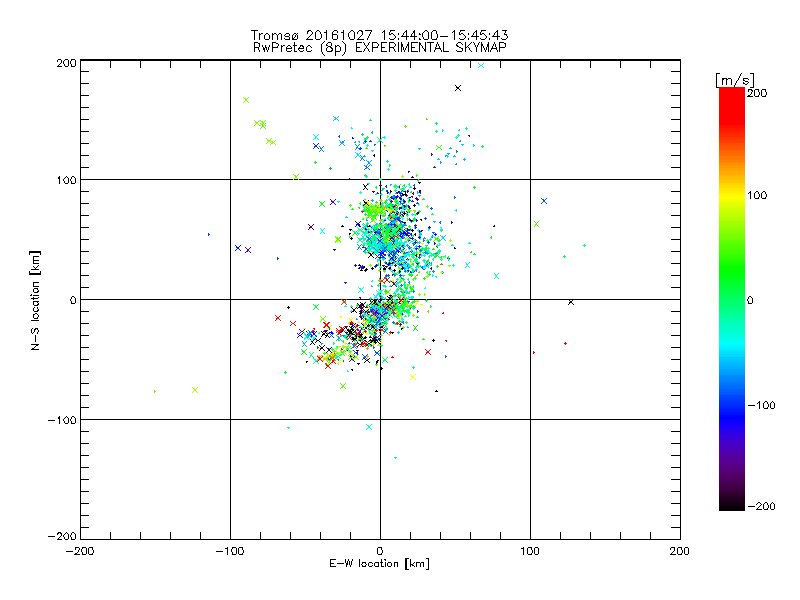Click the 'E-W location [km]' axis label

point(380,564)
